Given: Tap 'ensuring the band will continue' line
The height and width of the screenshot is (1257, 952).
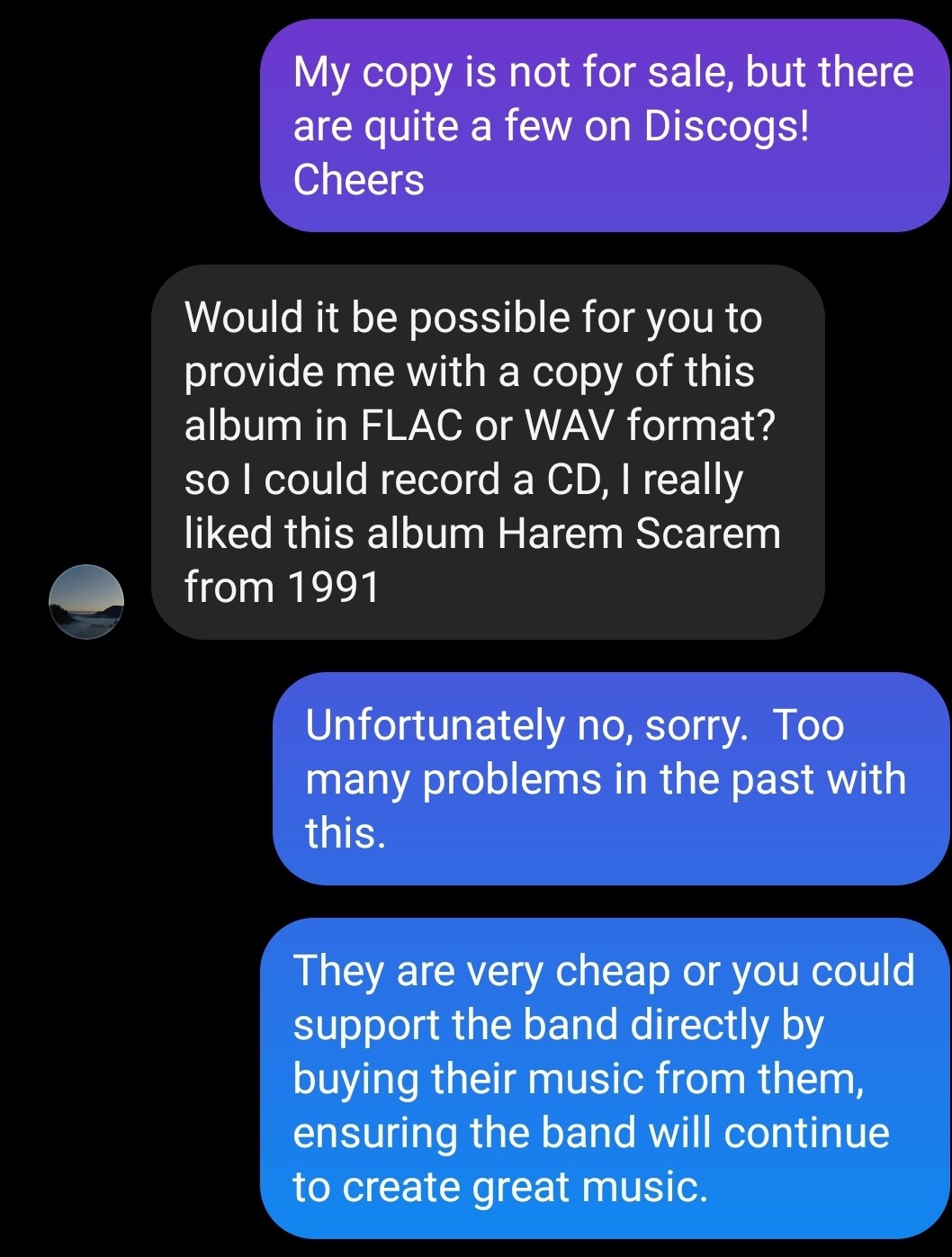Looking at the screenshot, I should coord(591,1133).
